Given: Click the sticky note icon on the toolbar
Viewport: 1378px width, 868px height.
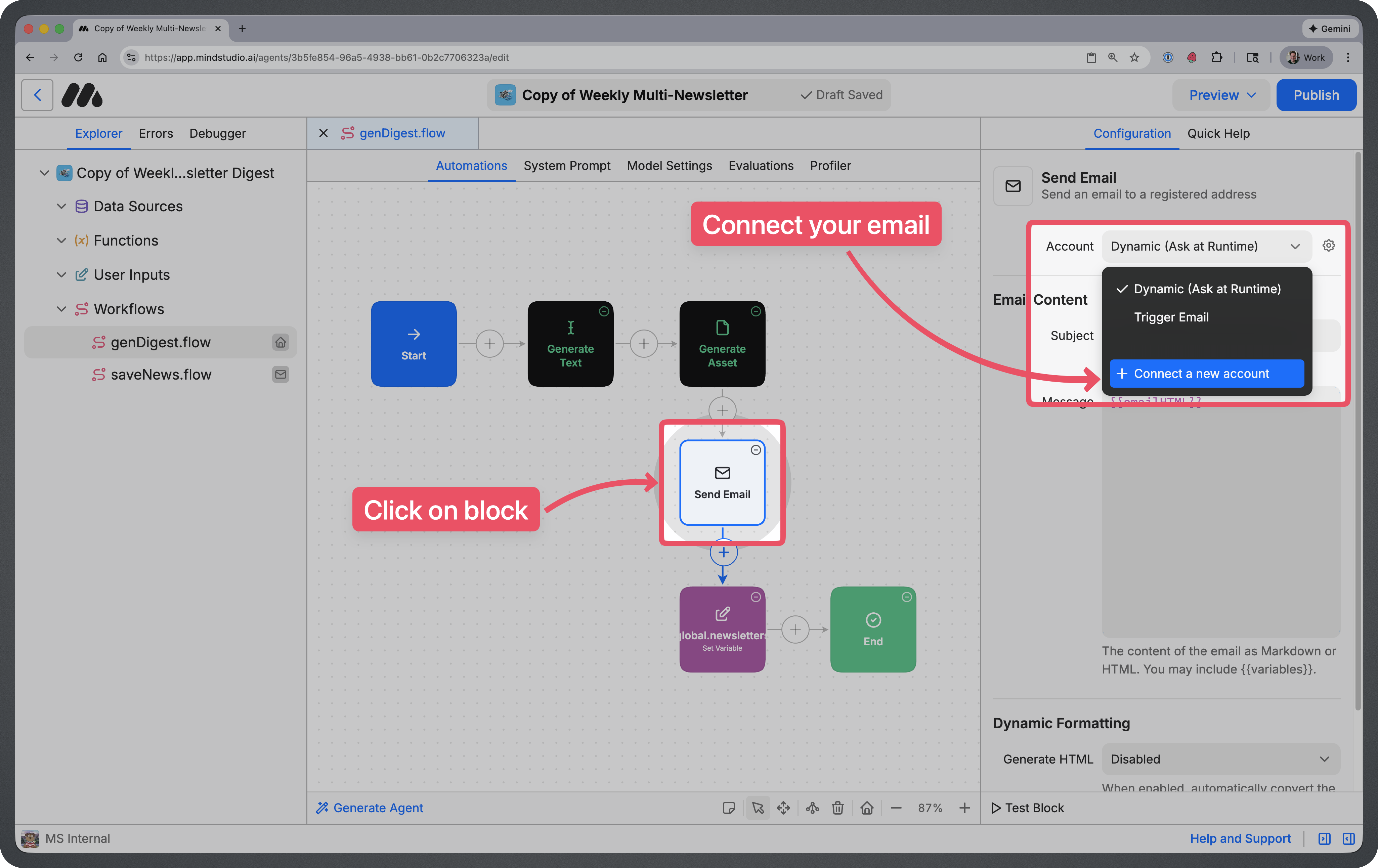Looking at the screenshot, I should tap(730, 808).
